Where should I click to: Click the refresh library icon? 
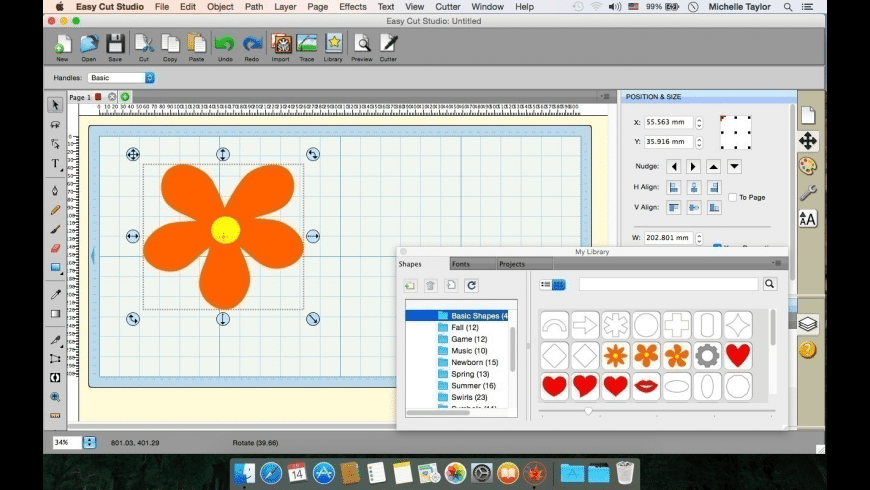coord(472,286)
